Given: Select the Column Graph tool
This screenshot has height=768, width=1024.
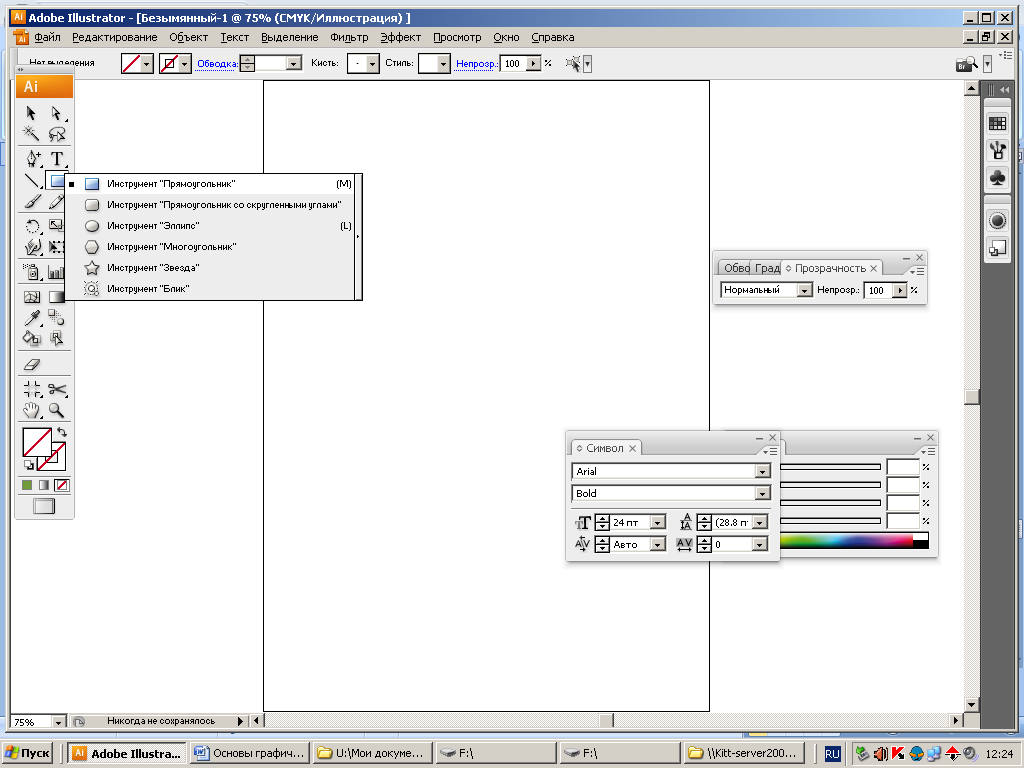Looking at the screenshot, I should click(57, 272).
